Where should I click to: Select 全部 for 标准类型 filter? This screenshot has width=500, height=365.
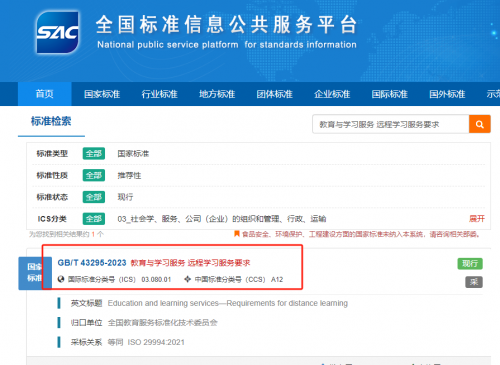tap(94, 154)
